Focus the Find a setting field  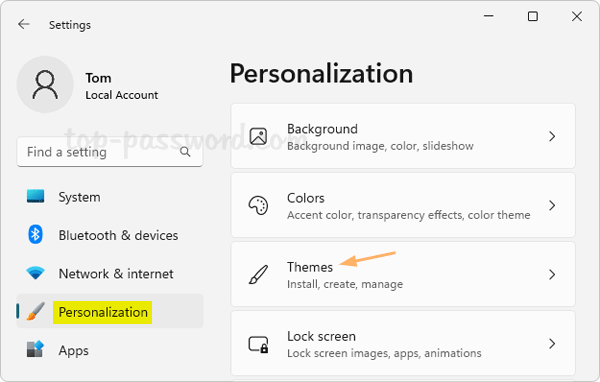110,152
